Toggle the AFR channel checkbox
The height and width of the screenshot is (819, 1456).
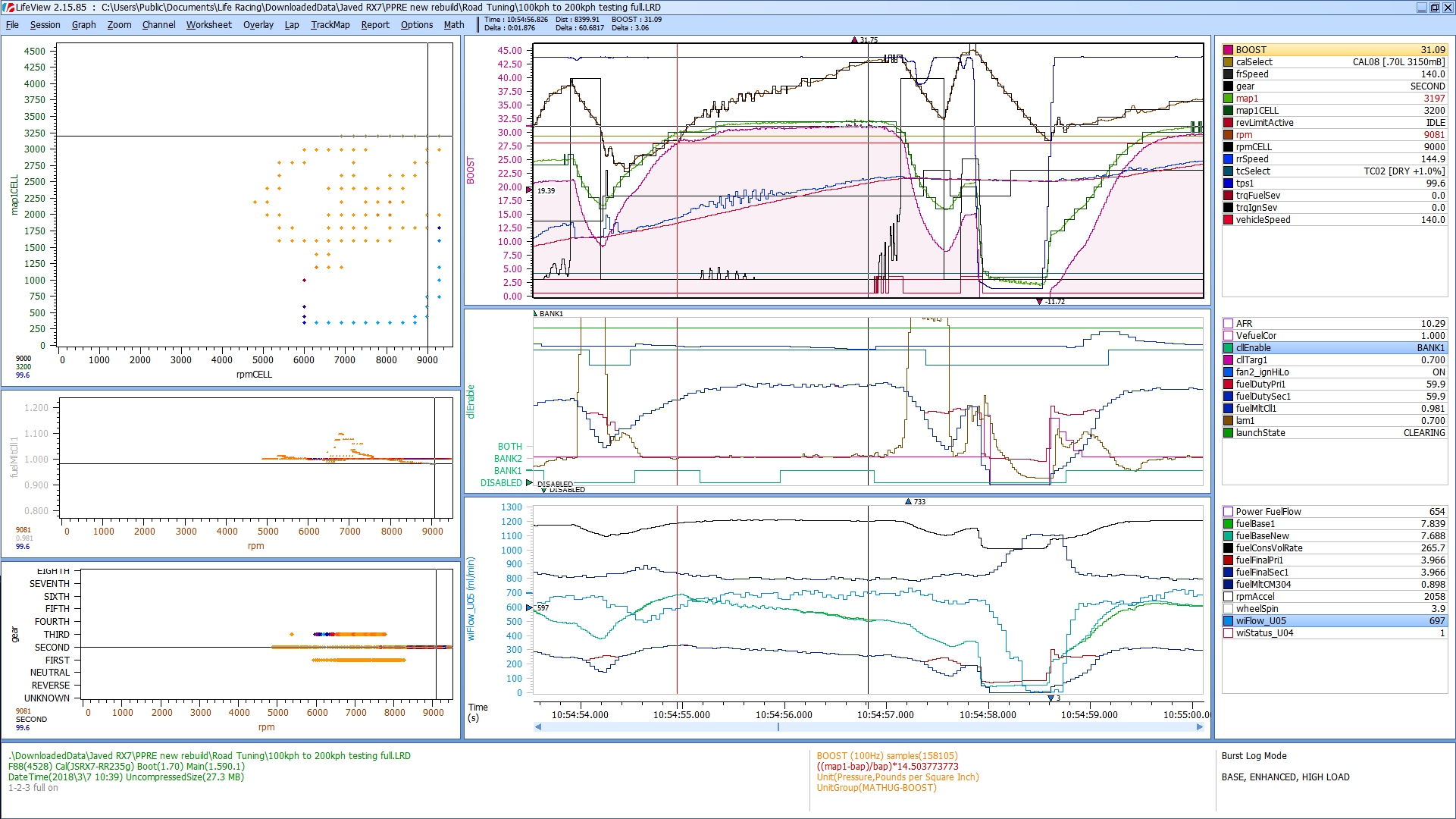click(1228, 324)
